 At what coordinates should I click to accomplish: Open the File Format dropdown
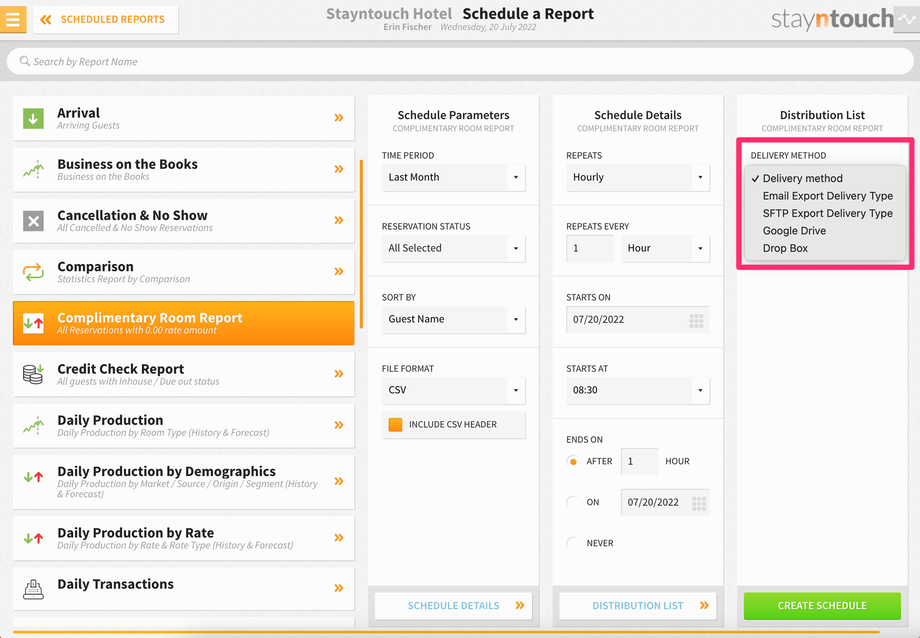pyautogui.click(x=454, y=390)
